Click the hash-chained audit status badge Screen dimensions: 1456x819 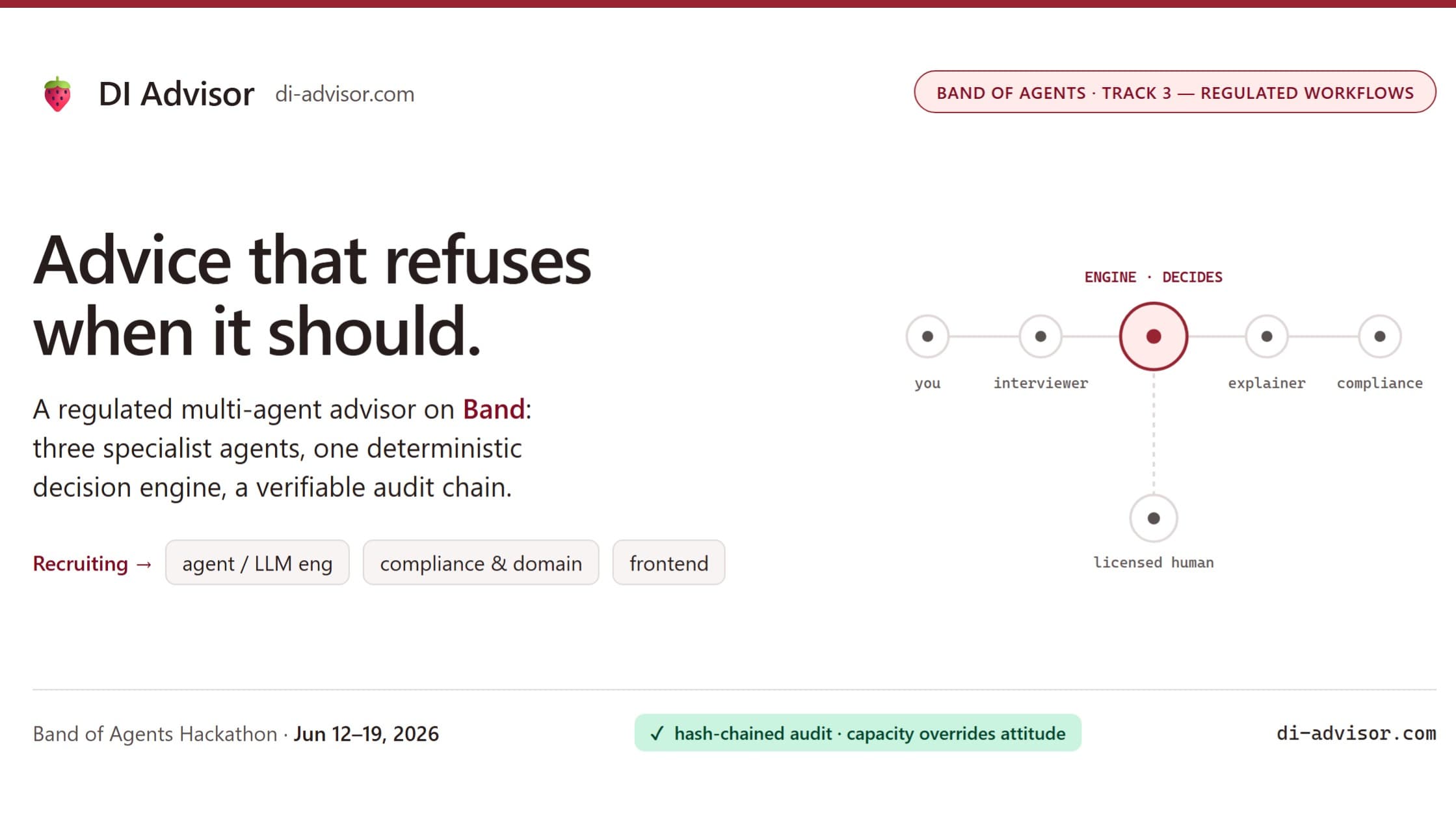tap(858, 733)
